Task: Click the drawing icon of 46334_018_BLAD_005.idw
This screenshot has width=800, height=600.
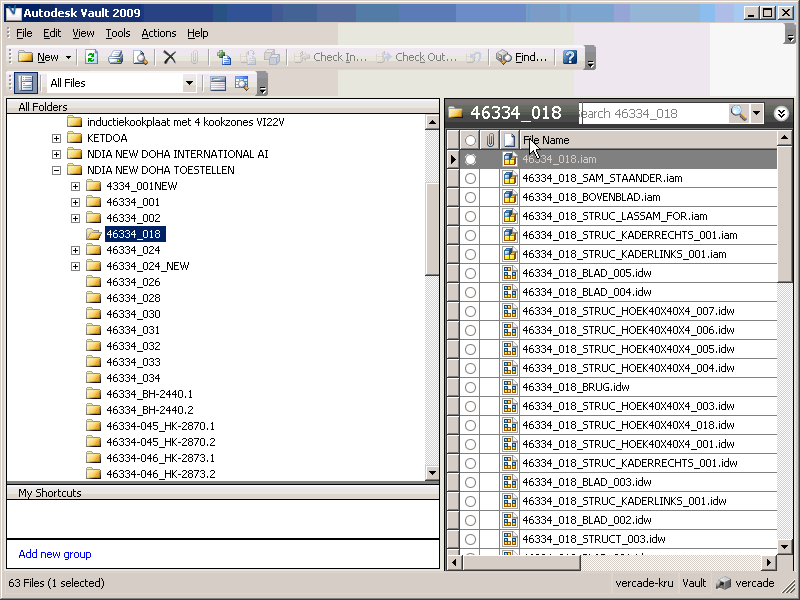Action: (x=509, y=273)
